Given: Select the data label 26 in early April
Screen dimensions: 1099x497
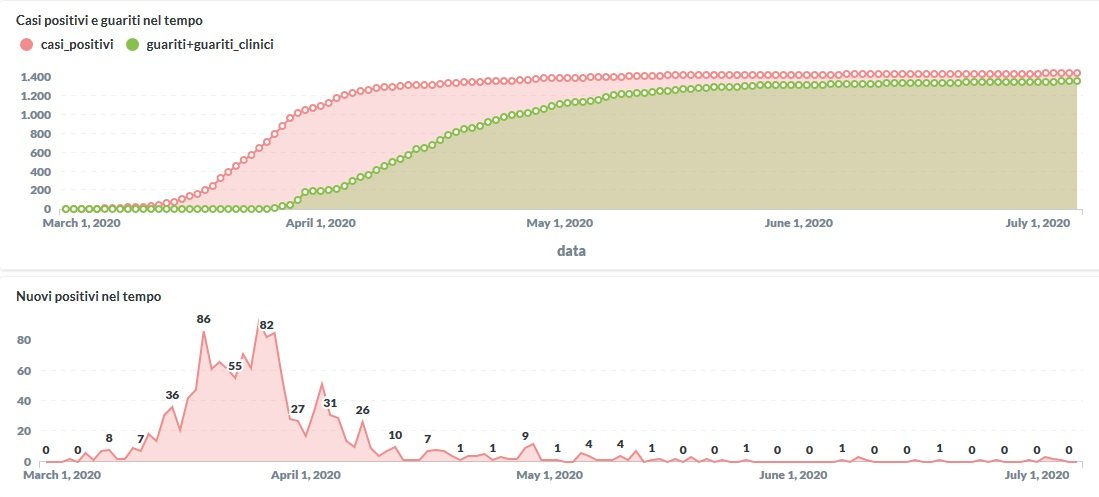Looking at the screenshot, I should (x=362, y=410).
